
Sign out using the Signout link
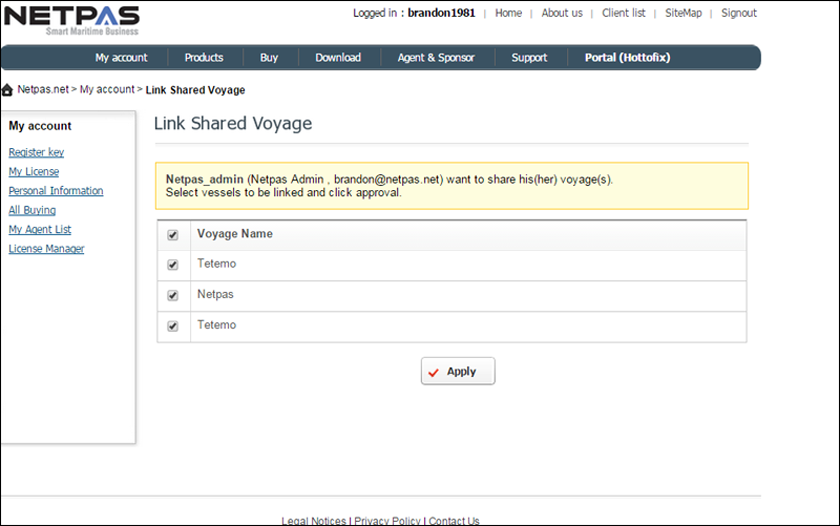pos(739,13)
